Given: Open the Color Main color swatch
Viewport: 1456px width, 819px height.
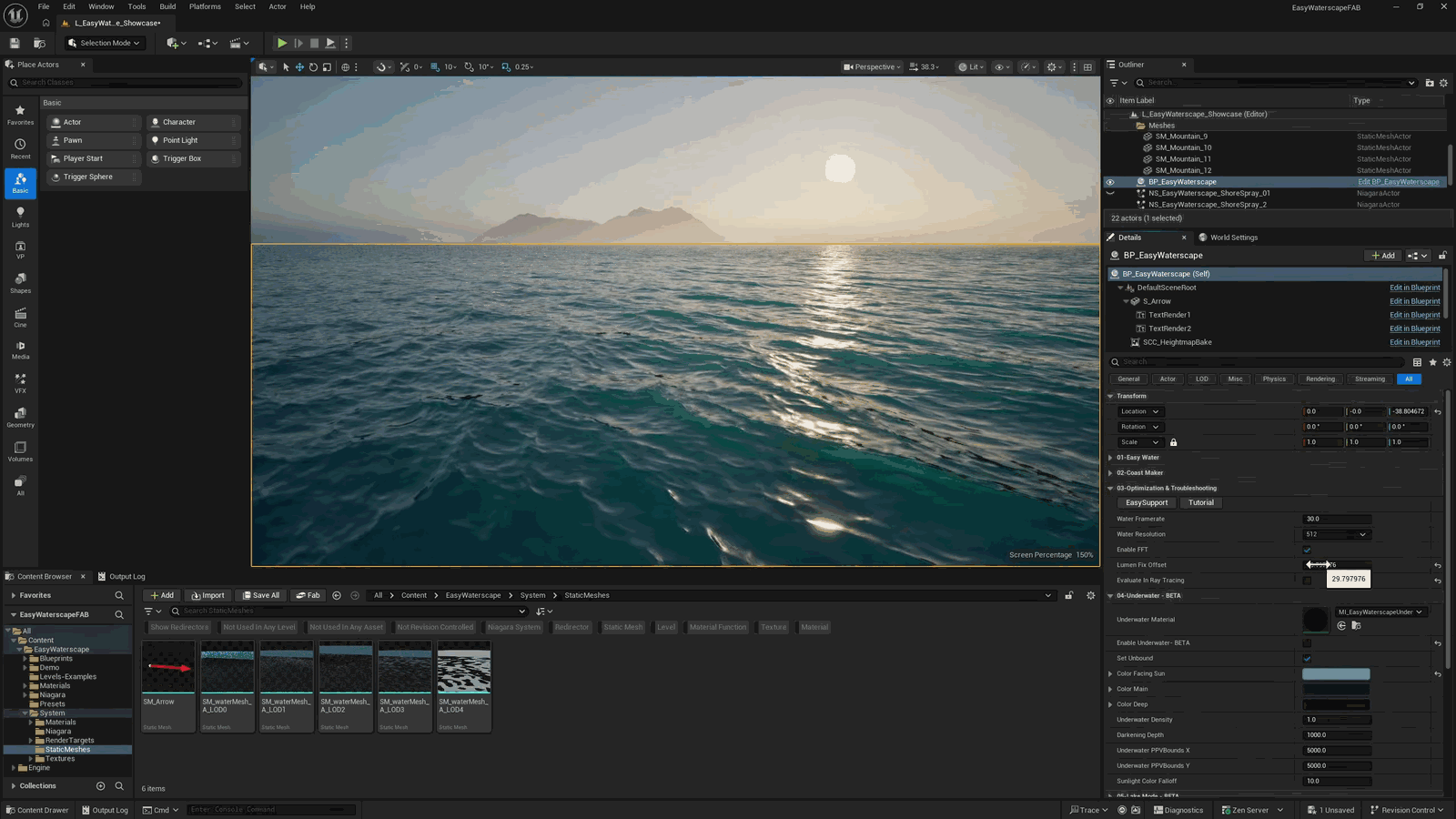Looking at the screenshot, I should (1336, 690).
